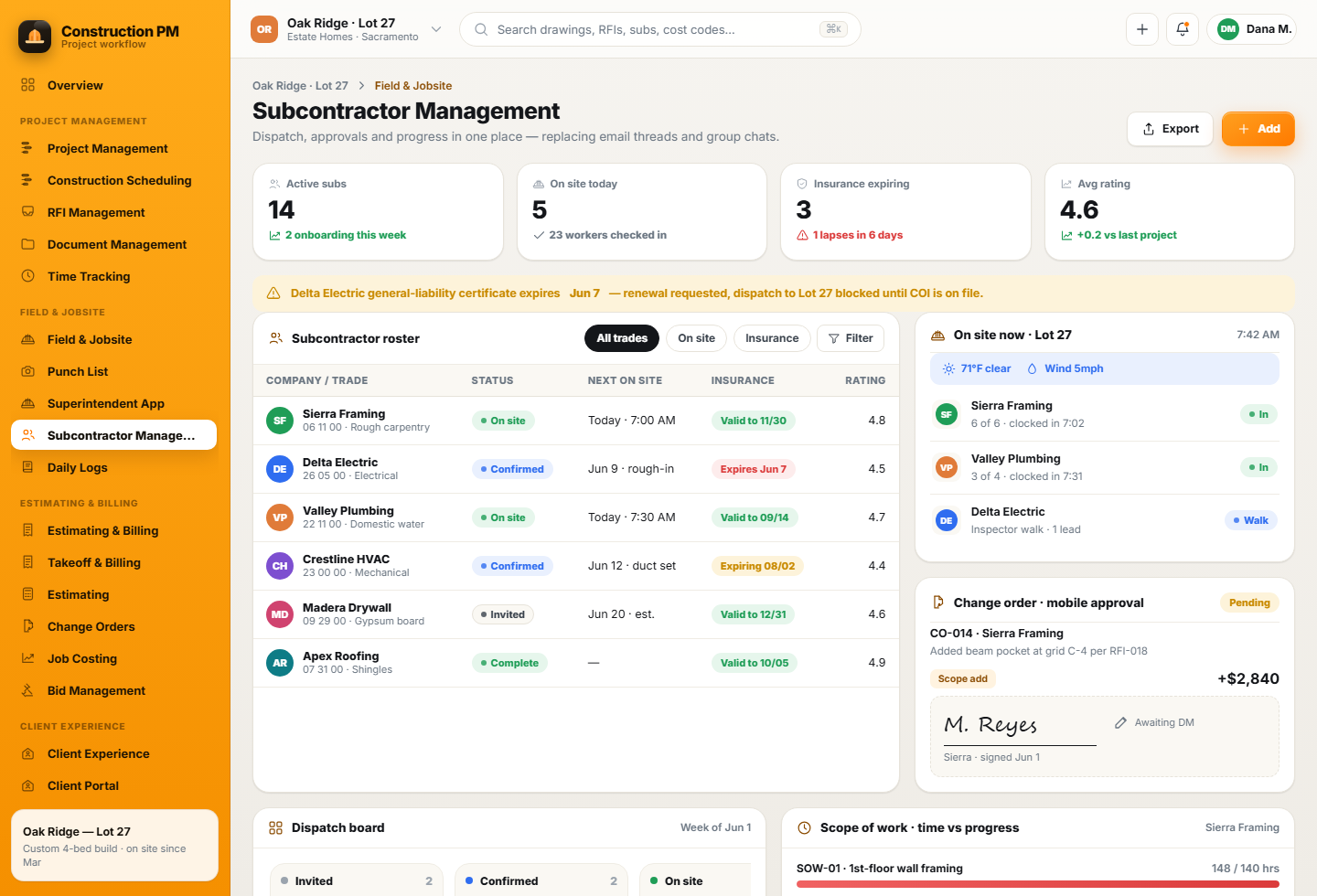This screenshot has width=1317, height=896.
Task: Click the Dispatch board grid icon
Action: pyautogui.click(x=275, y=827)
